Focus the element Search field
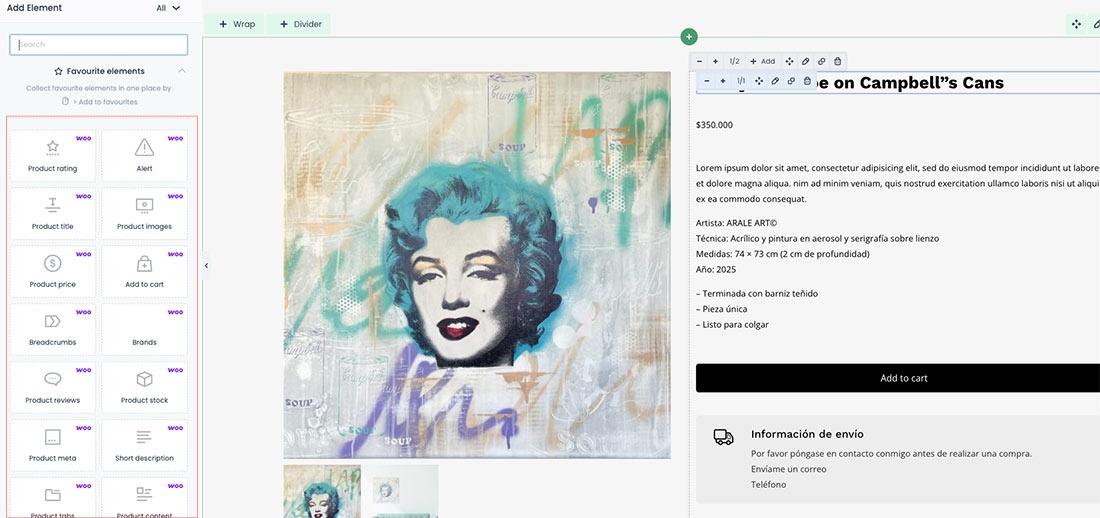The height and width of the screenshot is (518, 1100). [98, 45]
